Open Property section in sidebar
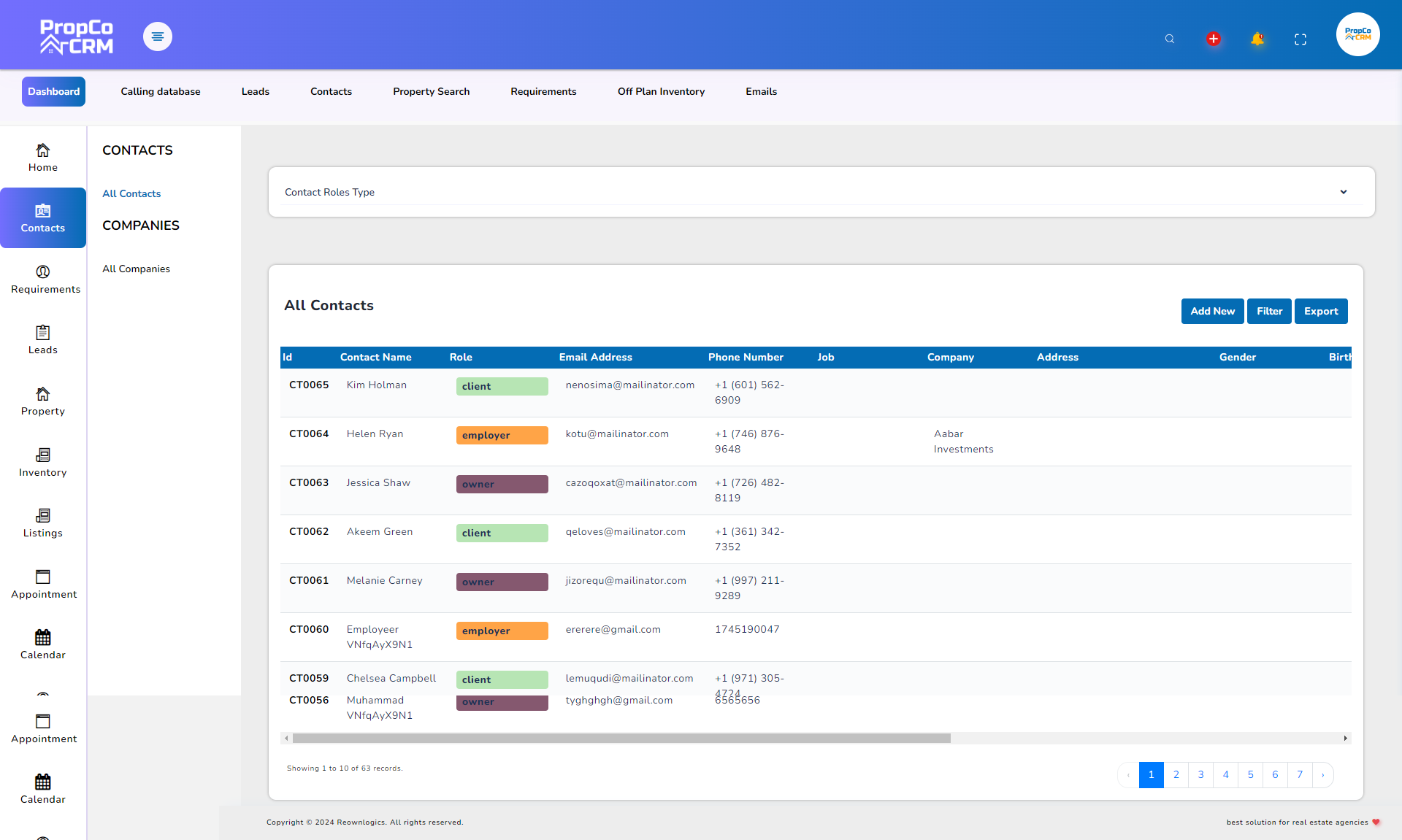Screen dimensions: 1402x840 (43, 401)
